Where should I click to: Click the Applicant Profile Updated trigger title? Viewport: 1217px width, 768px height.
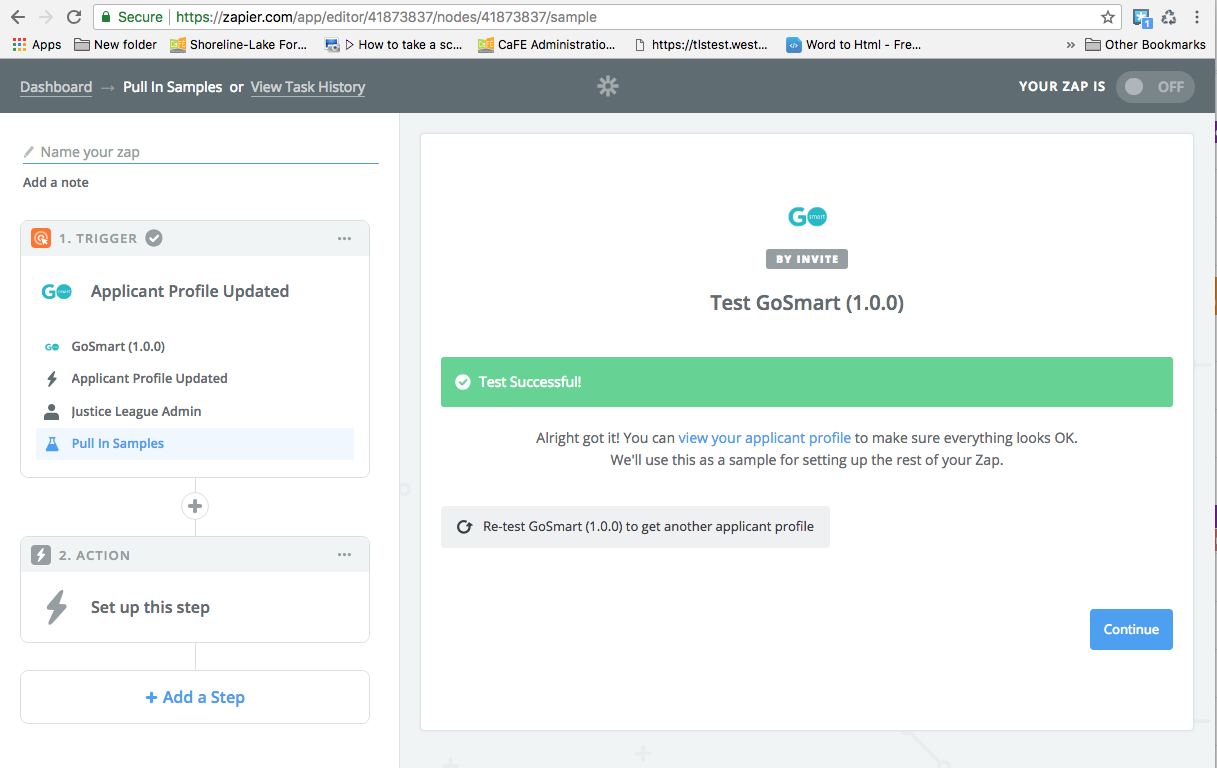(x=190, y=291)
